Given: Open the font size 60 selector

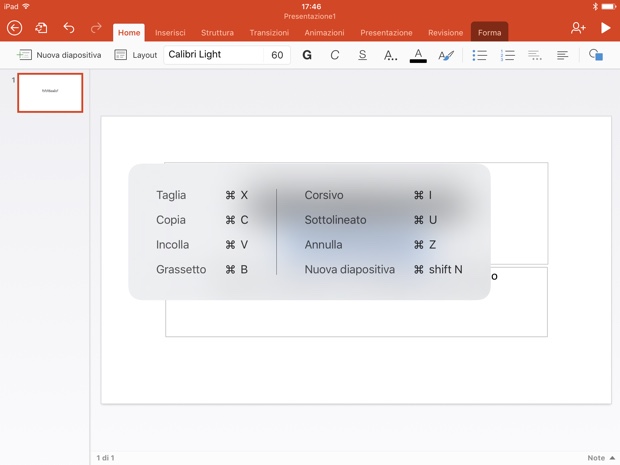Looking at the screenshot, I should pos(277,55).
